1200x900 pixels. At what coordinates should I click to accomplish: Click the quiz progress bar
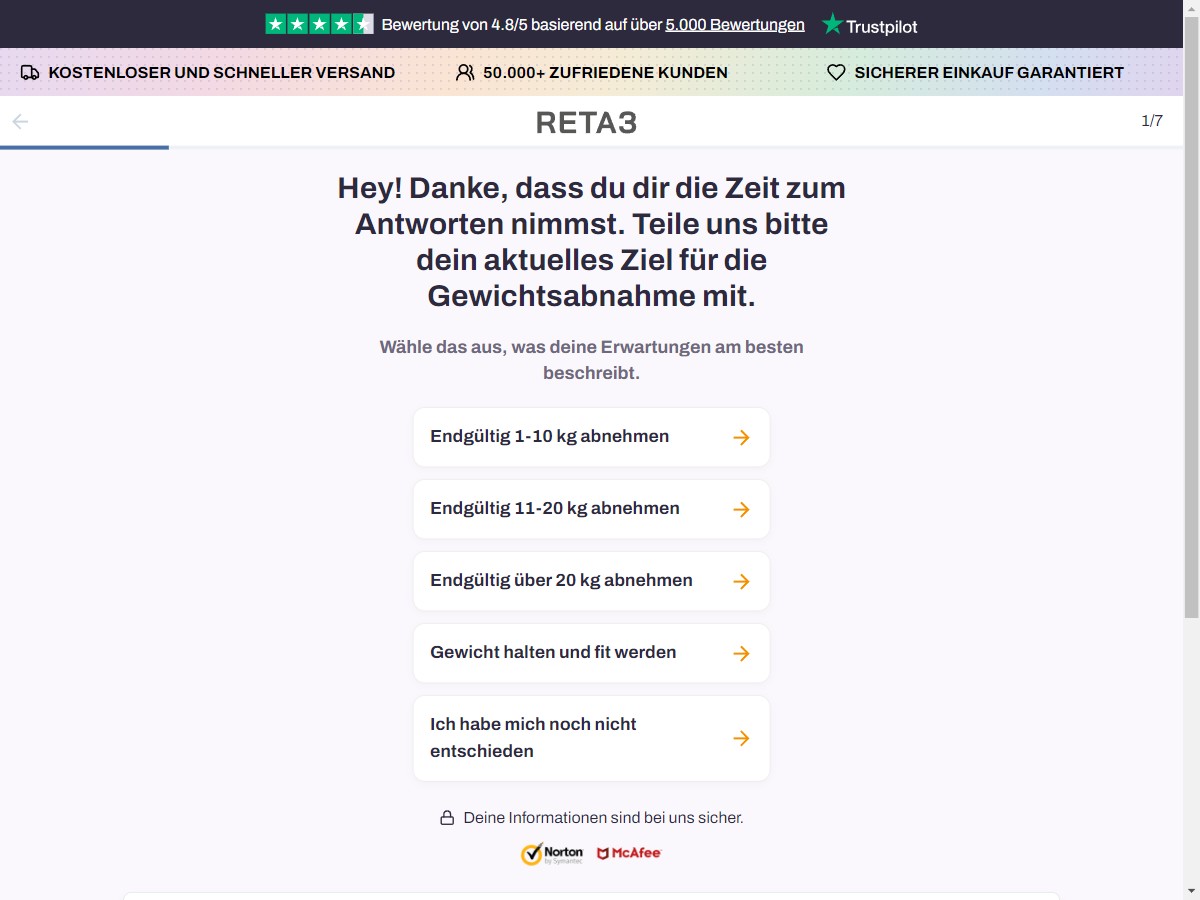tap(592, 147)
